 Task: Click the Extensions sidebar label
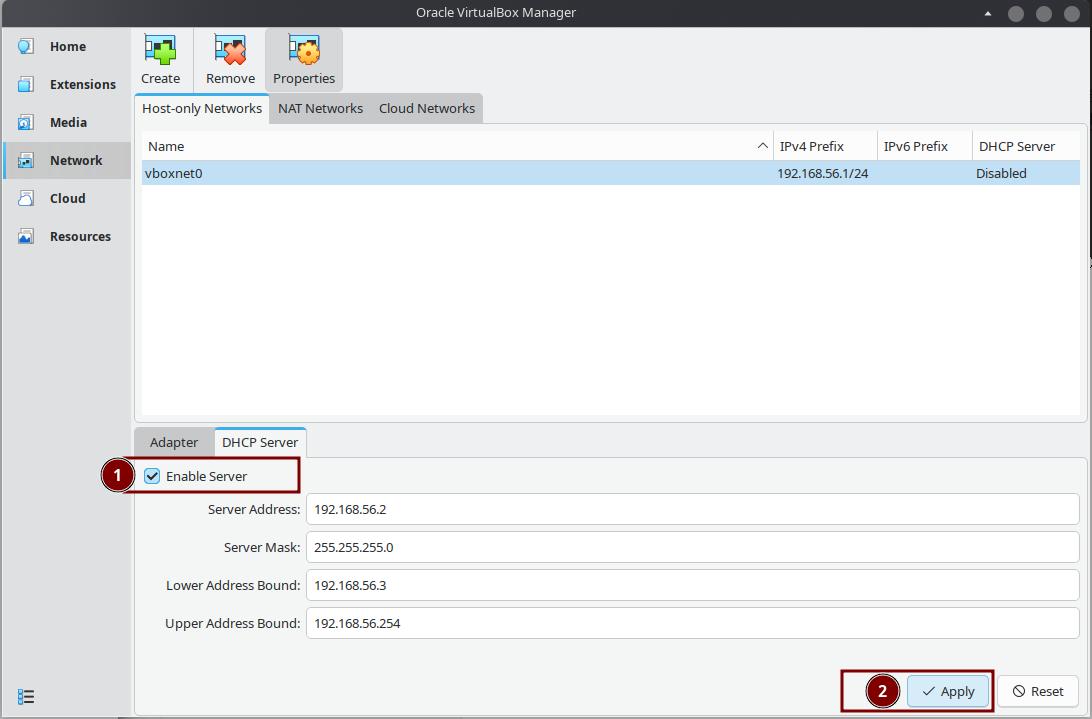(x=83, y=84)
